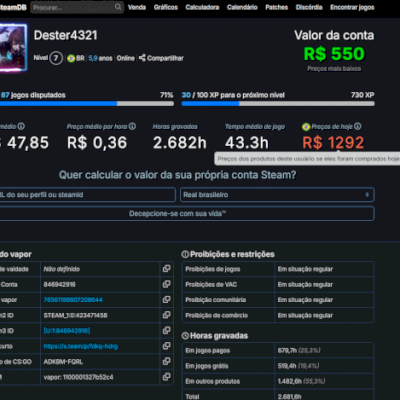This screenshot has width=400, height=400.
Task: Open the Discórdia link in navbar
Action: (309, 7)
